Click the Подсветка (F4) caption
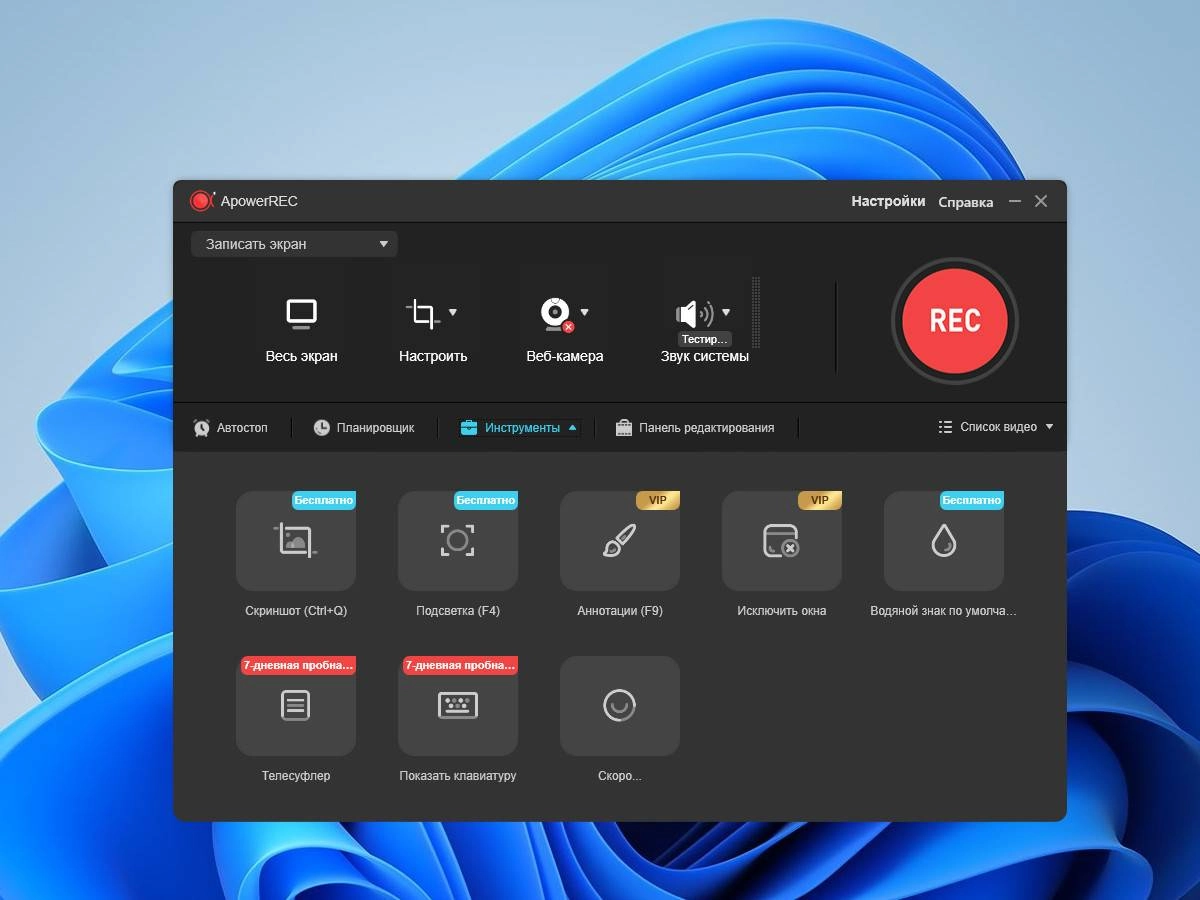This screenshot has height=900, width=1200. (x=458, y=610)
